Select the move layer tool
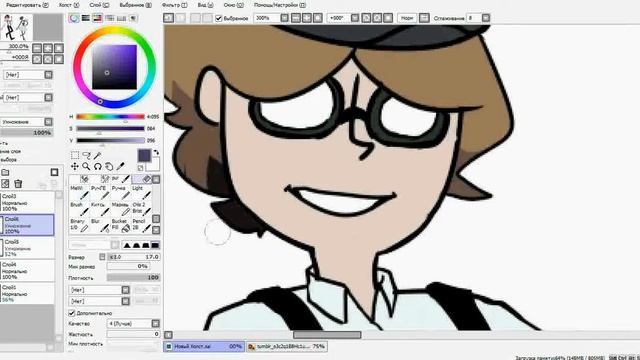The height and width of the screenshot is (360, 640). coord(75,166)
